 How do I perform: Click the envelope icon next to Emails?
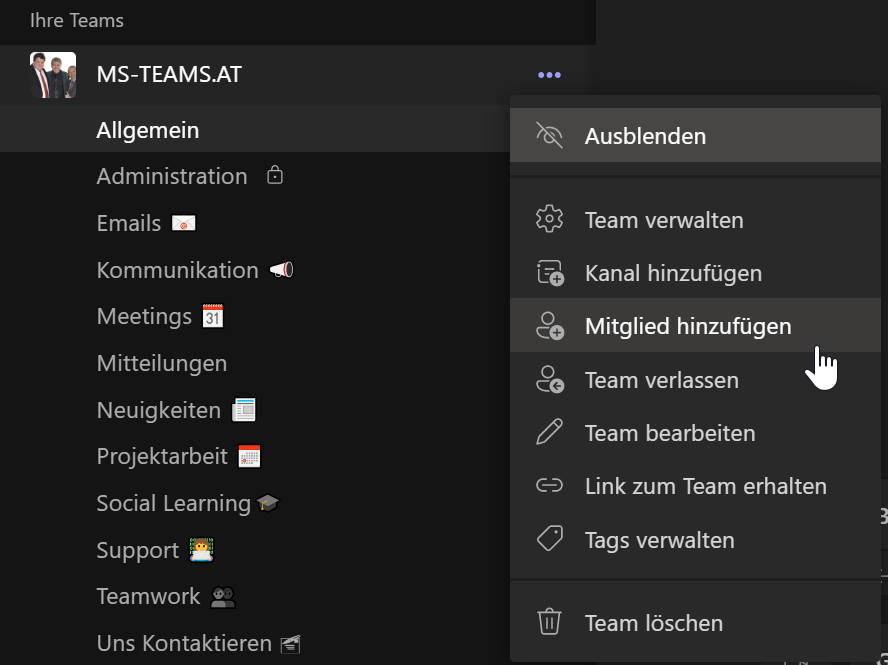(183, 223)
